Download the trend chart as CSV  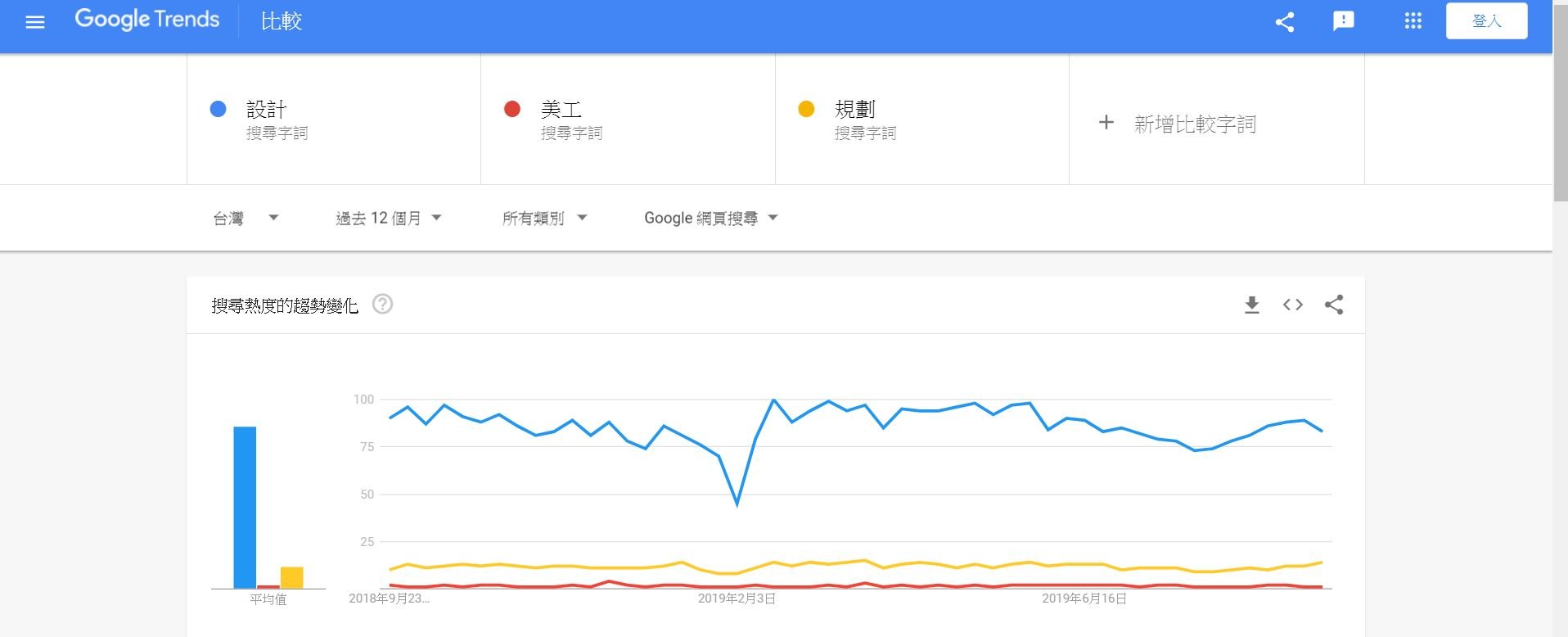point(1251,305)
